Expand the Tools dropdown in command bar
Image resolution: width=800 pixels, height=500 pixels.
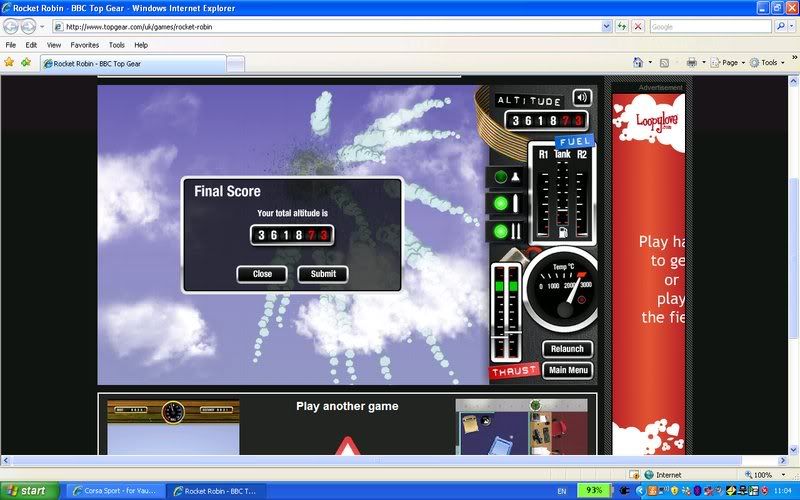pos(768,62)
